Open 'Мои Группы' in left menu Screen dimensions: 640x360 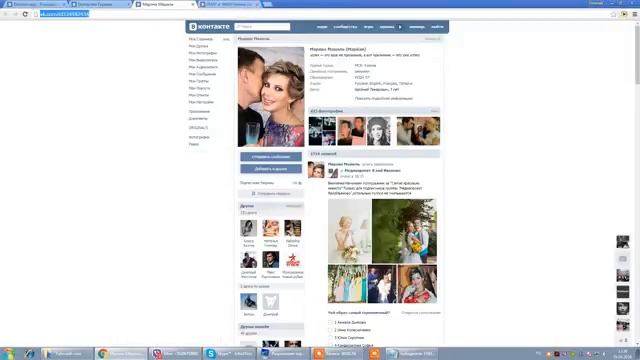pyautogui.click(x=198, y=81)
